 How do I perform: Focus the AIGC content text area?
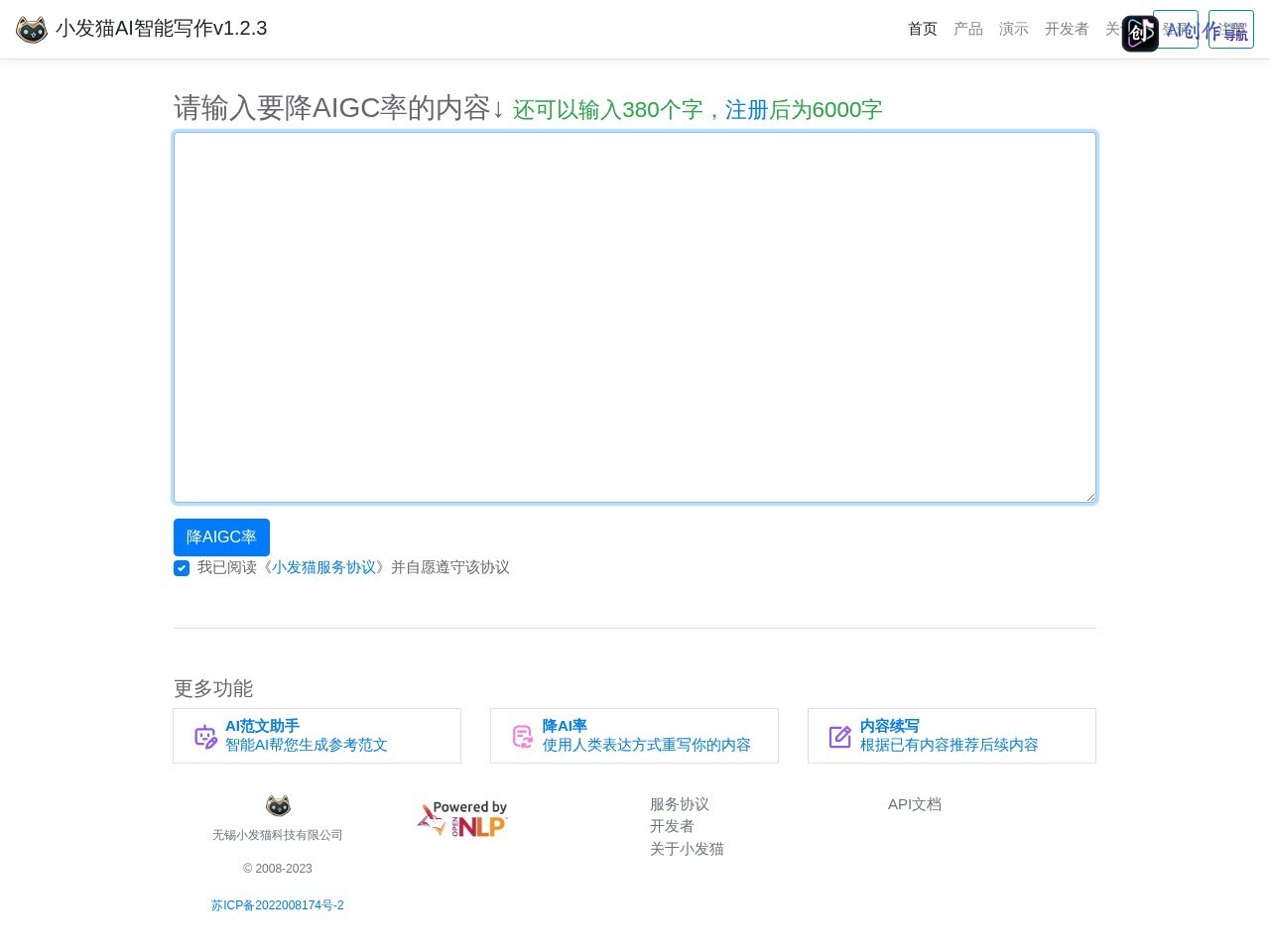click(635, 317)
